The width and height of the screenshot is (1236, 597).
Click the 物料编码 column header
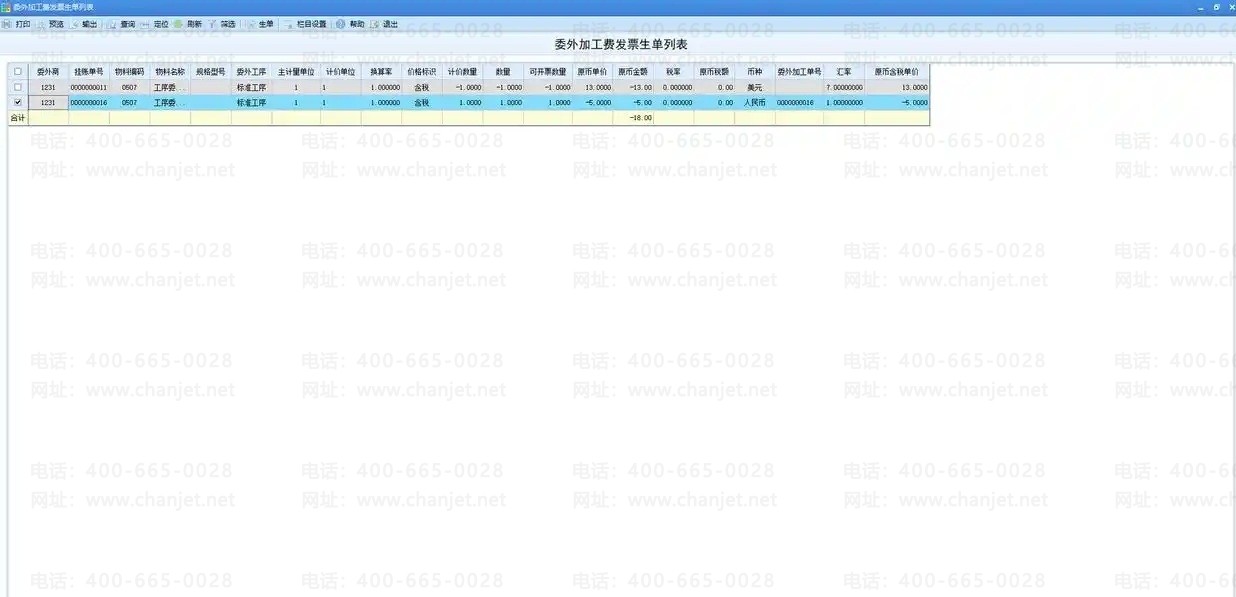coord(130,72)
